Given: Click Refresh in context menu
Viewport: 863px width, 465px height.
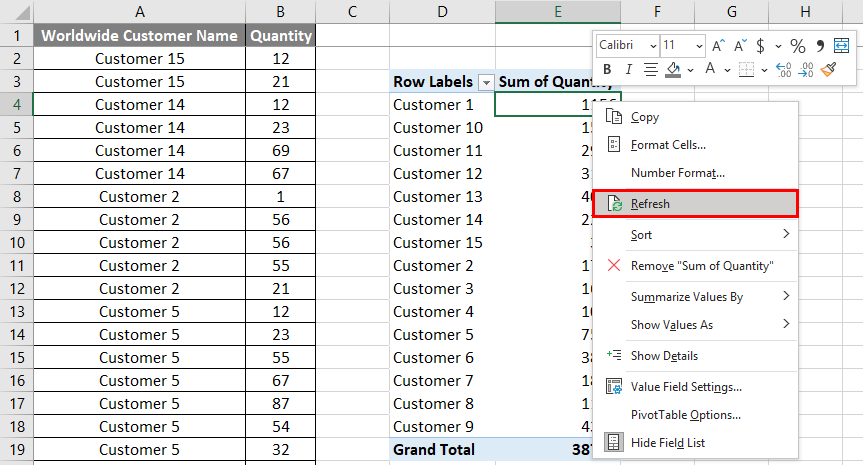Looking at the screenshot, I should tap(696, 204).
